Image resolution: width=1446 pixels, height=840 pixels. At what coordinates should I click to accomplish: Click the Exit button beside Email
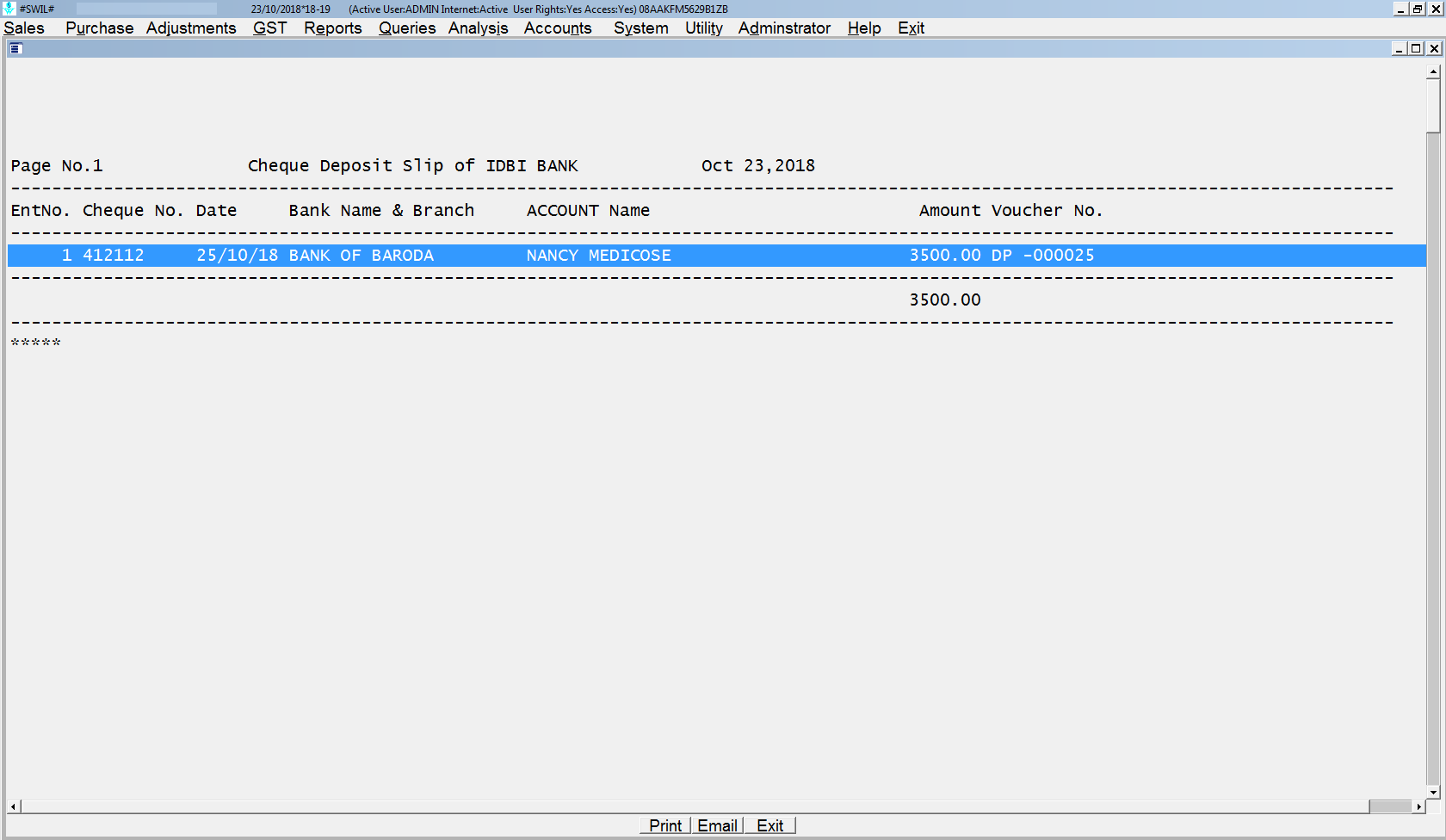click(x=770, y=826)
